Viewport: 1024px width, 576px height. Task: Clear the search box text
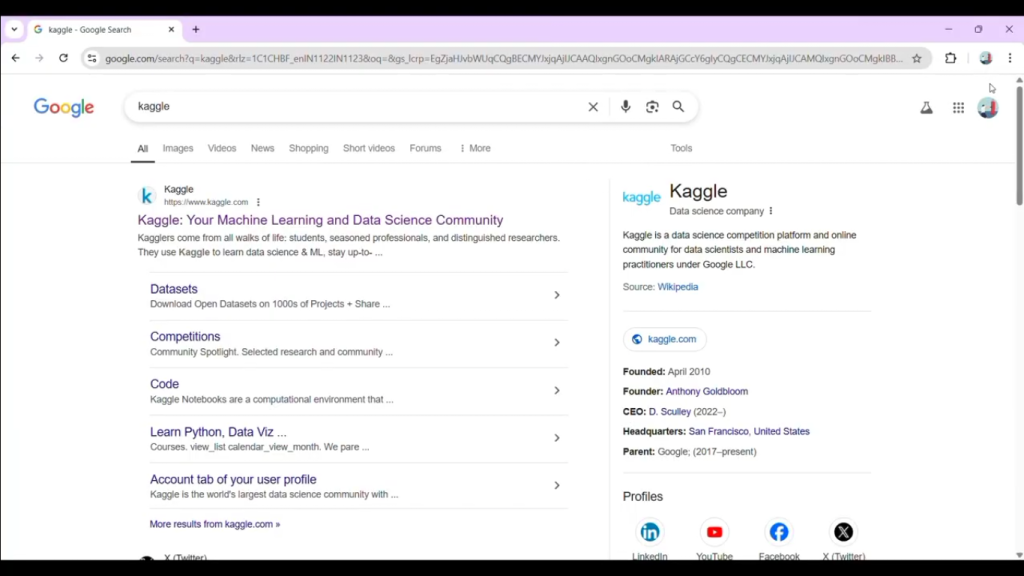(x=593, y=106)
